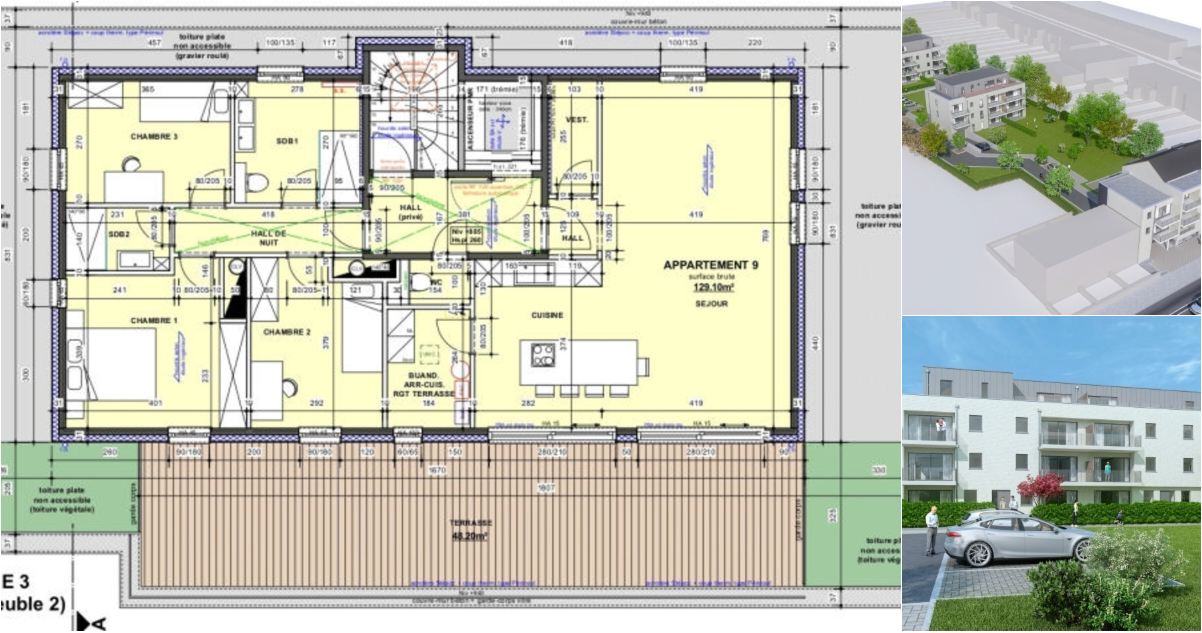Click the TERRASSE 48.20m² label
1202x633 pixels.
(x=469, y=529)
